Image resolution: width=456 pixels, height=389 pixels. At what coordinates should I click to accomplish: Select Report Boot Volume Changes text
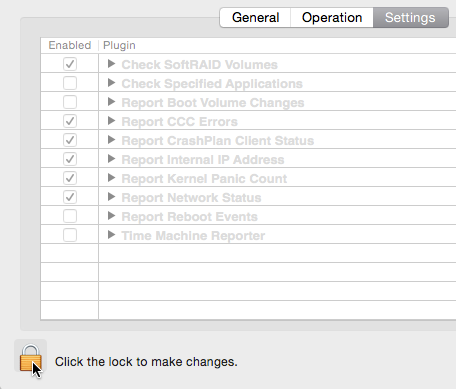tap(213, 103)
